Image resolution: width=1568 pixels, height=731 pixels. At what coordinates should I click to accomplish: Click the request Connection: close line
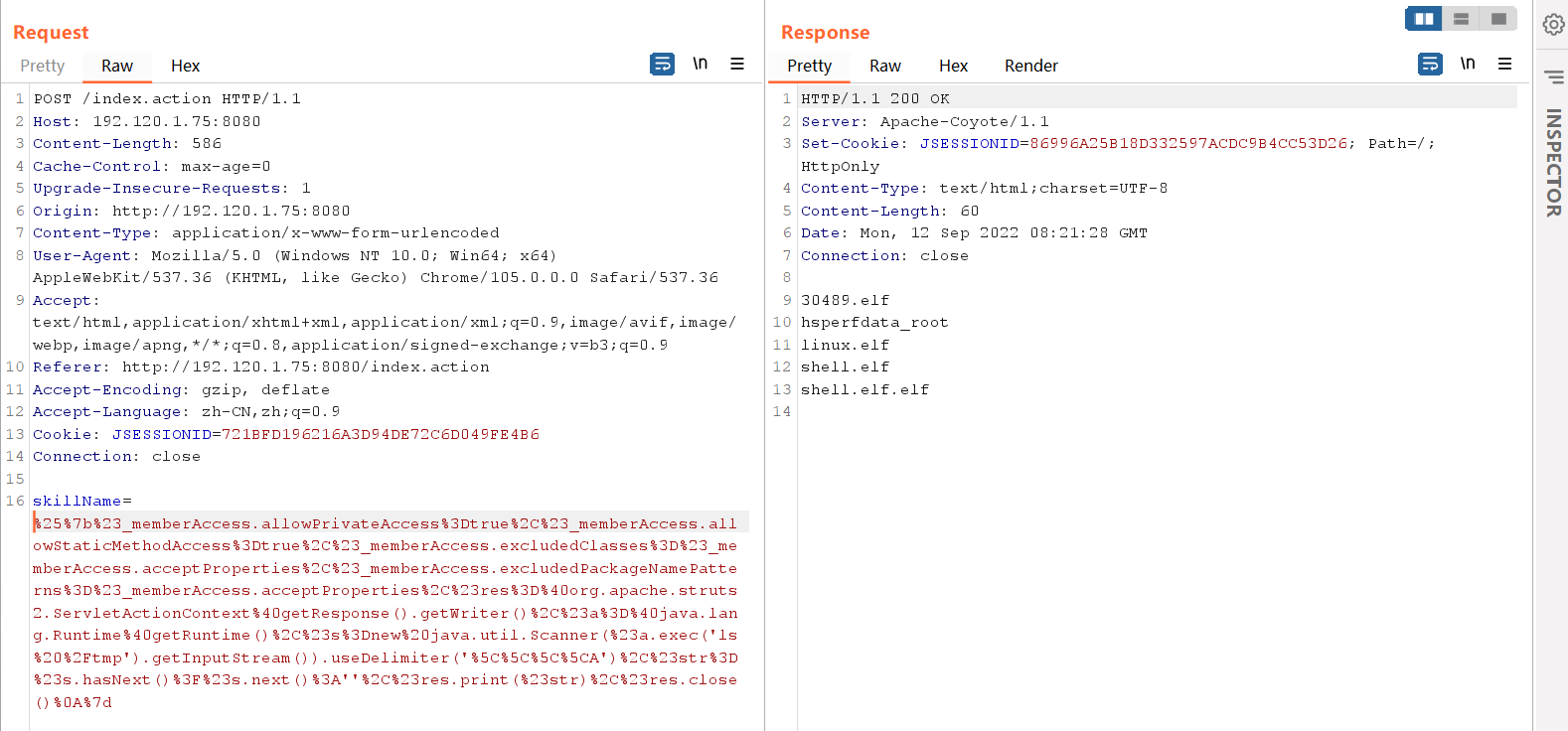pos(117,457)
